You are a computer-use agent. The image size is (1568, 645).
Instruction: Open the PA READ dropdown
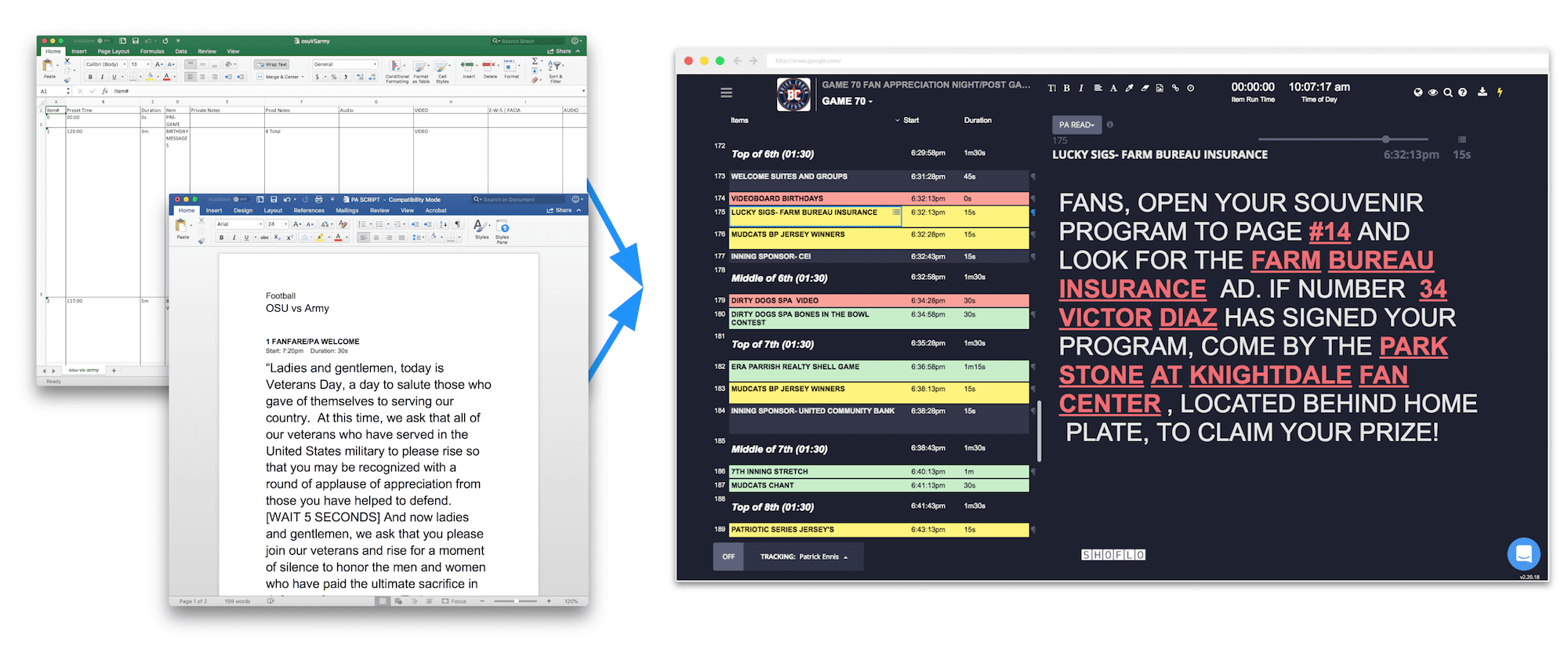1076,125
